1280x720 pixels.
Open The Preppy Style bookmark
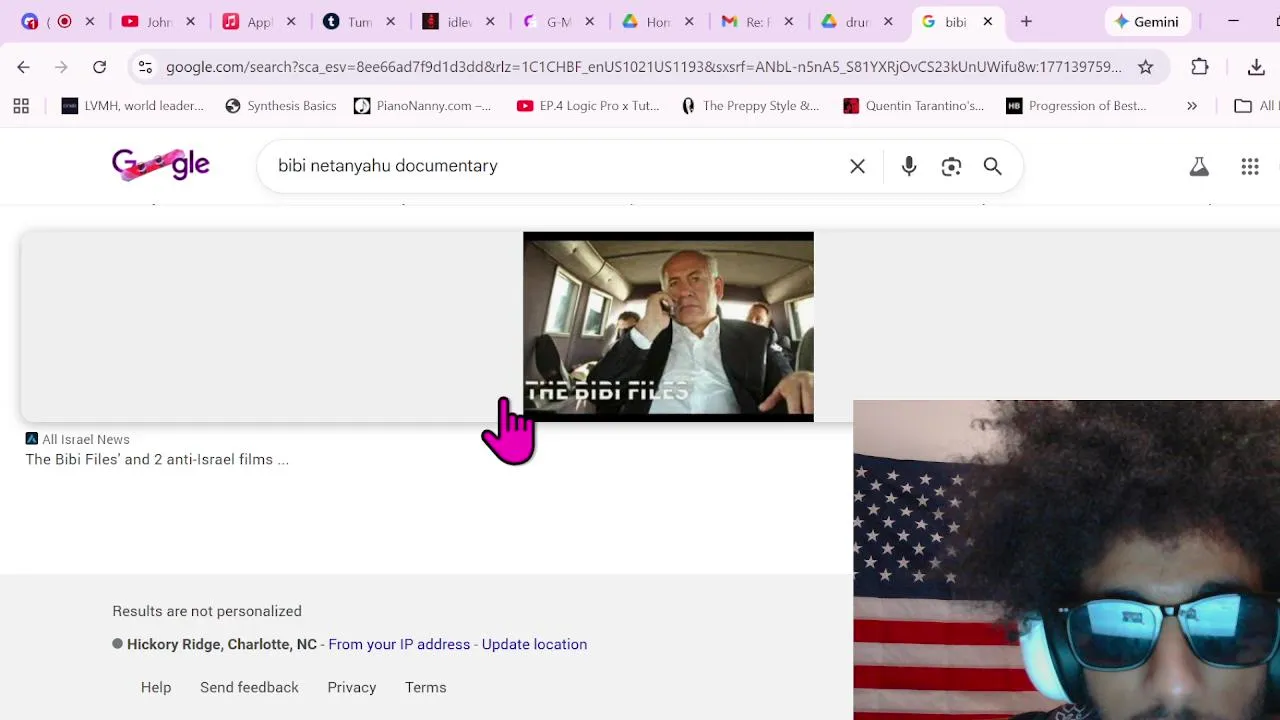click(x=750, y=106)
